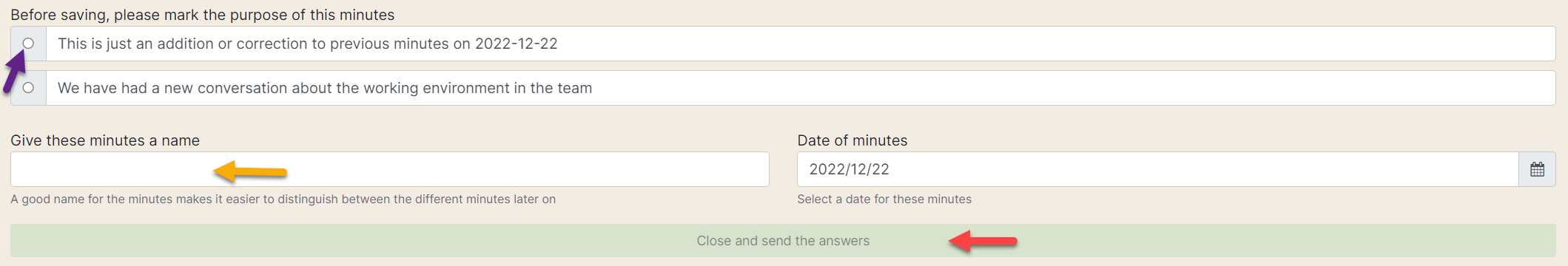The width and height of the screenshot is (1568, 266).
Task: Click the gray cell around the new conversation radio
Action: tap(28, 88)
